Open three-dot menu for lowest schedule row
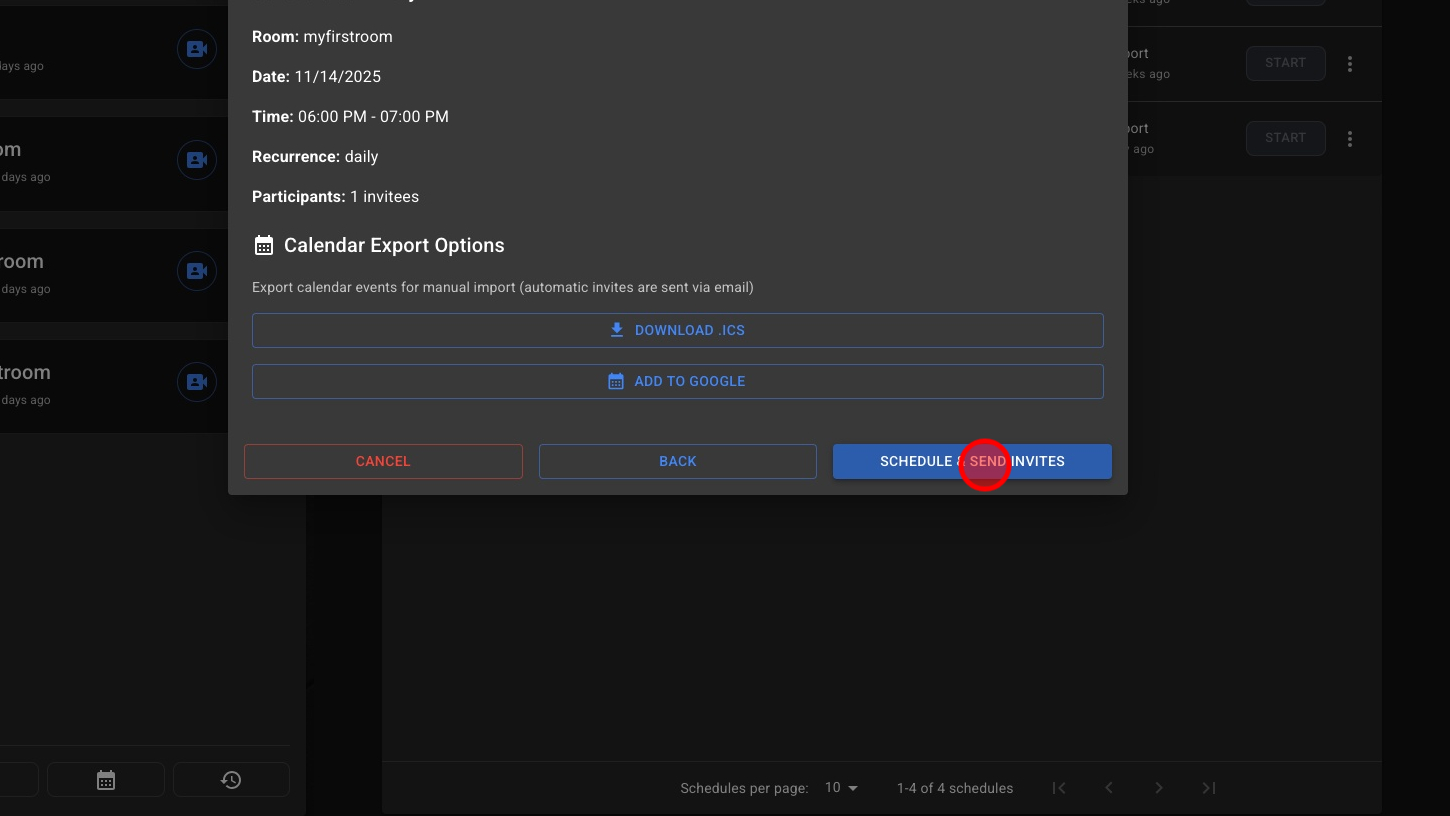1450x816 pixels. pos(1350,139)
